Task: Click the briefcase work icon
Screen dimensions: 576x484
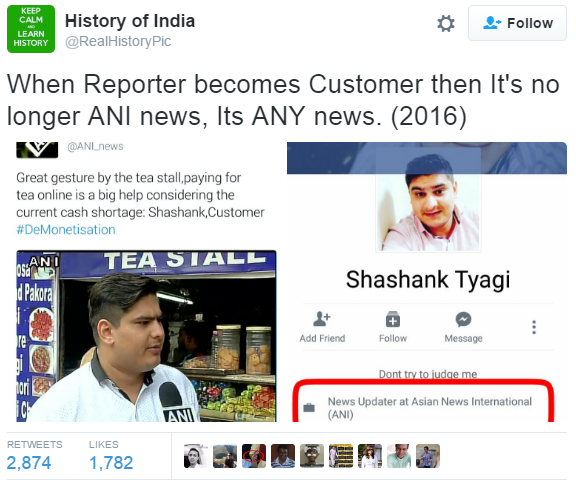Action: (x=309, y=408)
